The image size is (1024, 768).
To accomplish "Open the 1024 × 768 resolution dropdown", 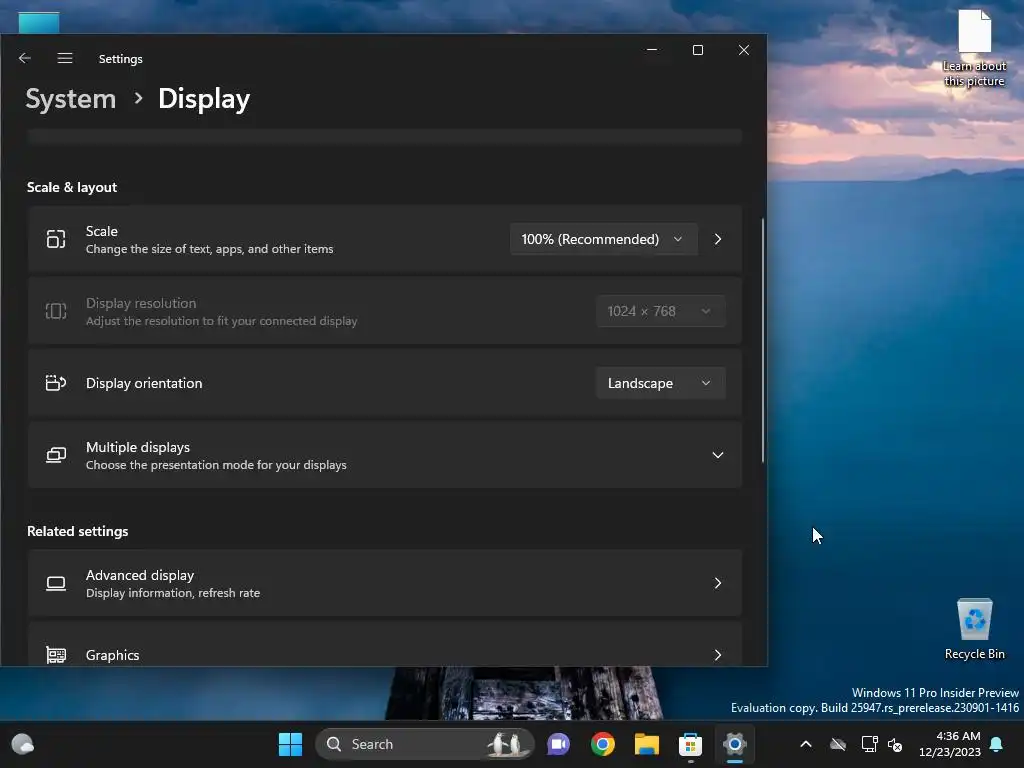I will tap(660, 311).
